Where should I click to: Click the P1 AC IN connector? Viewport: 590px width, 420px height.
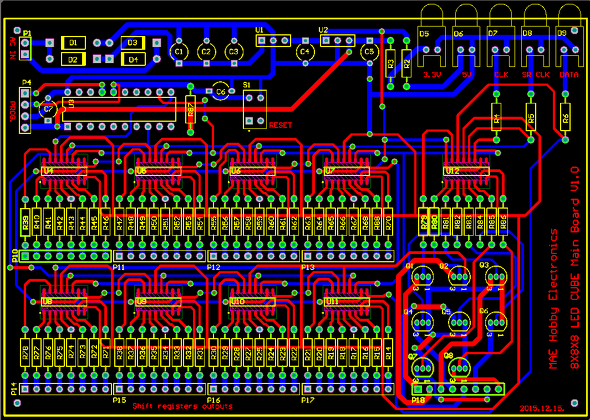click(25, 48)
